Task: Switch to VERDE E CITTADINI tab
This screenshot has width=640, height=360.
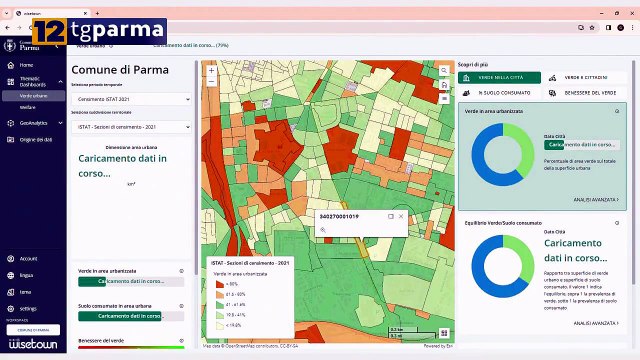Action: (x=584, y=78)
